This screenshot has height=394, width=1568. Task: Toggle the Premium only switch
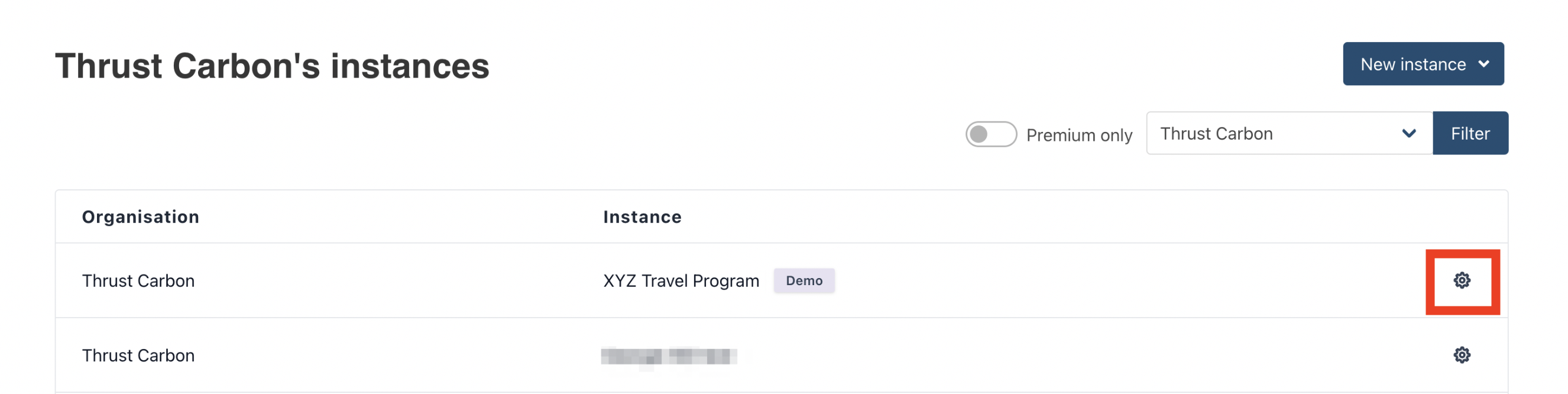click(990, 134)
